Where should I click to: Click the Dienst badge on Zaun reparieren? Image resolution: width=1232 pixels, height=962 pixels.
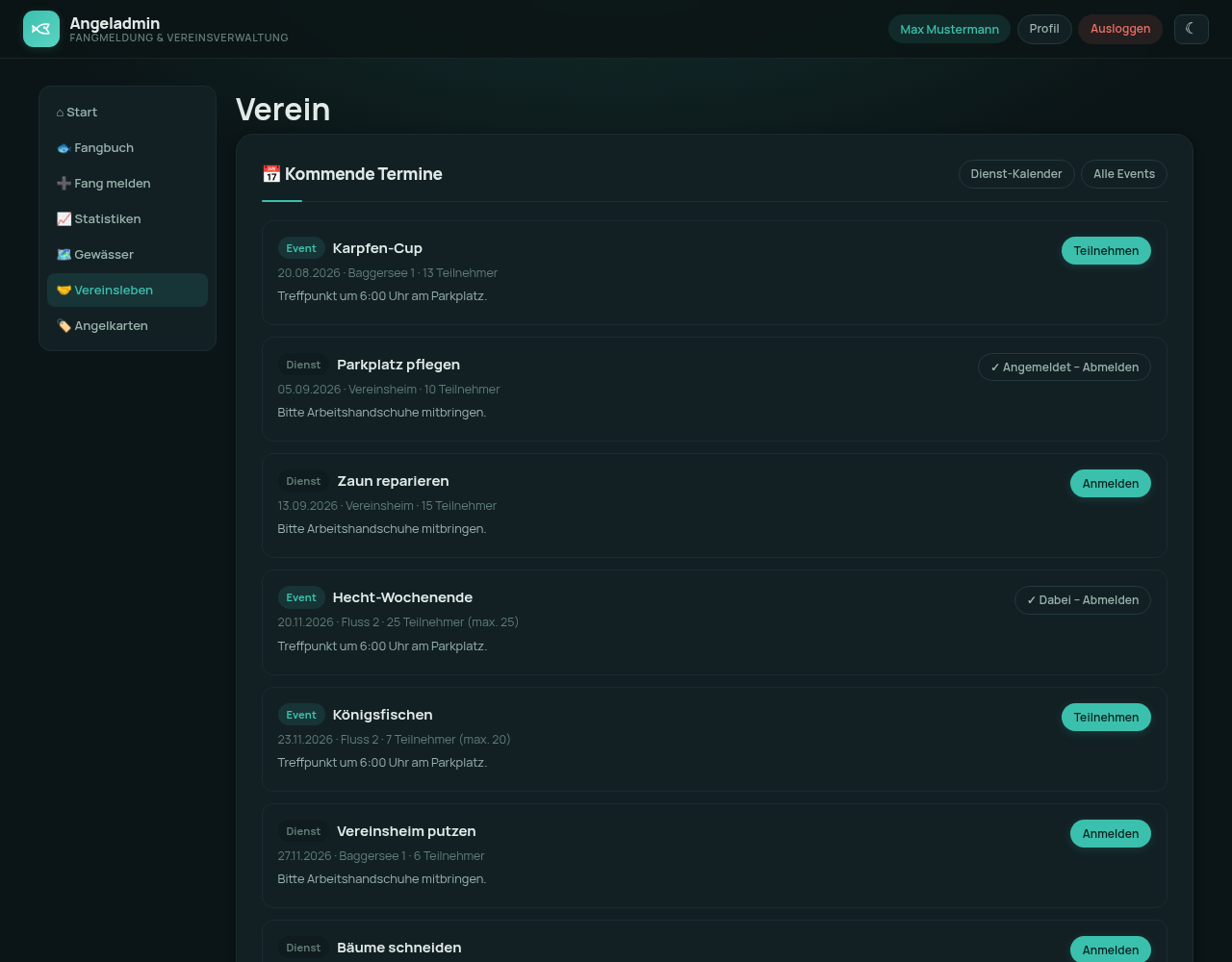point(303,481)
